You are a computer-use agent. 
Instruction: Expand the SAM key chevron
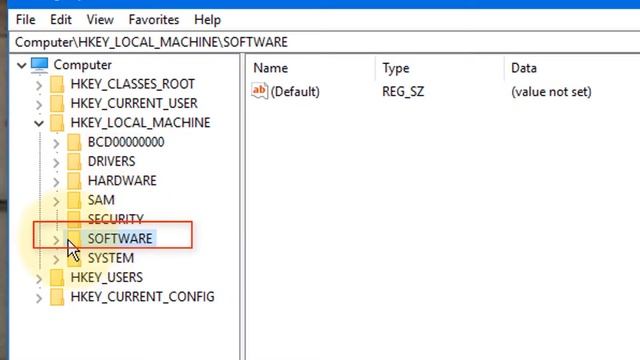(x=56, y=201)
